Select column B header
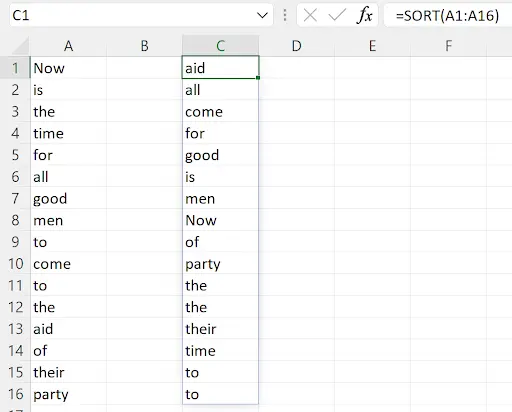Image resolution: width=512 pixels, height=412 pixels. click(144, 46)
